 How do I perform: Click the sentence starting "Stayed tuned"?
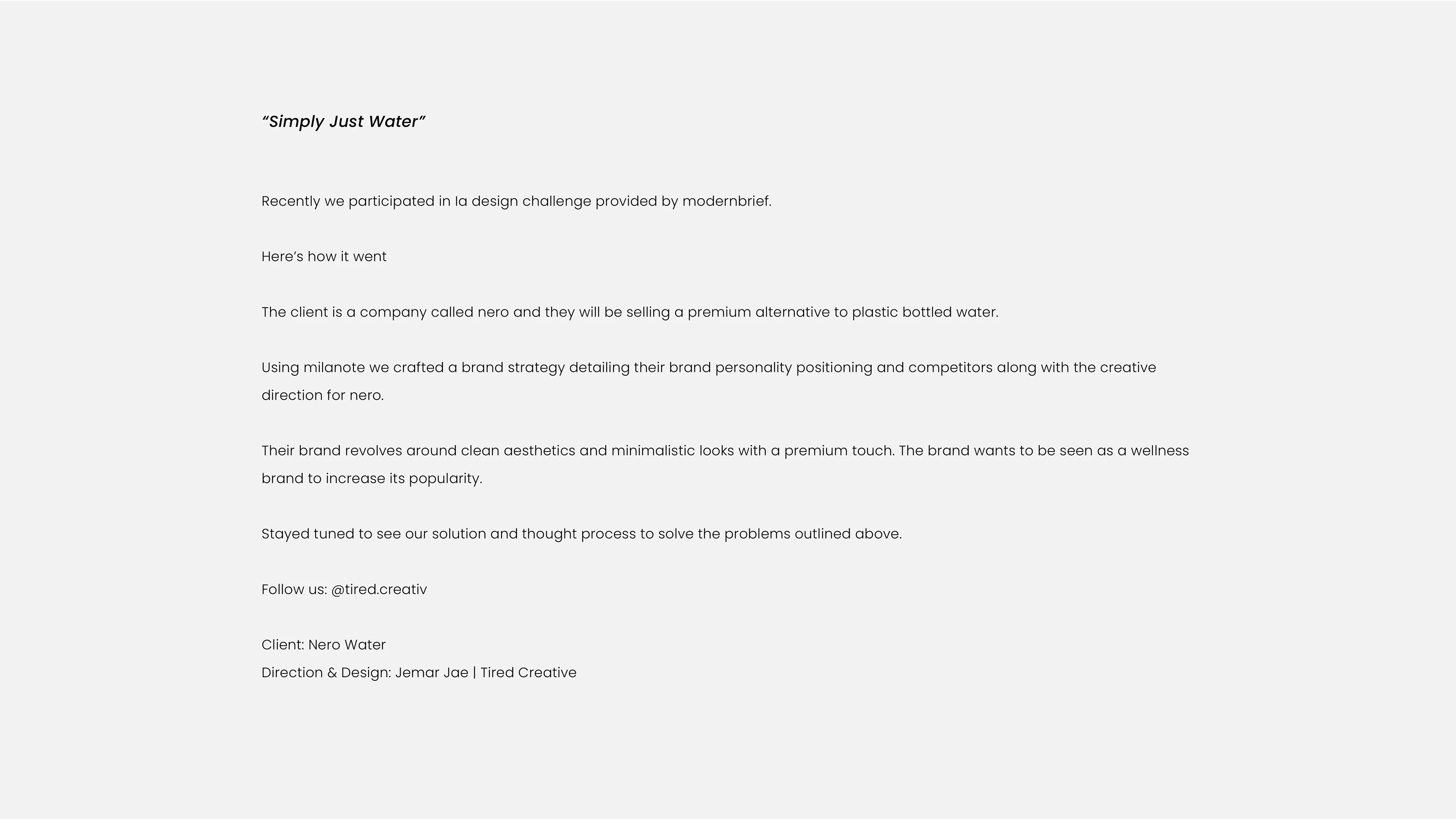click(x=581, y=534)
